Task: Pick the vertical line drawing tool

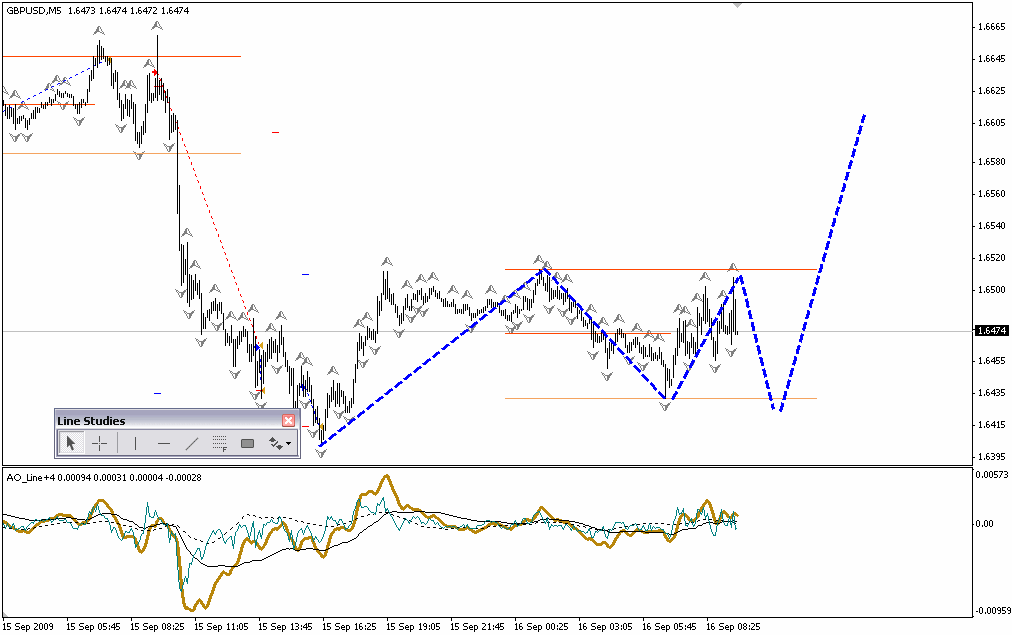Action: point(134,443)
